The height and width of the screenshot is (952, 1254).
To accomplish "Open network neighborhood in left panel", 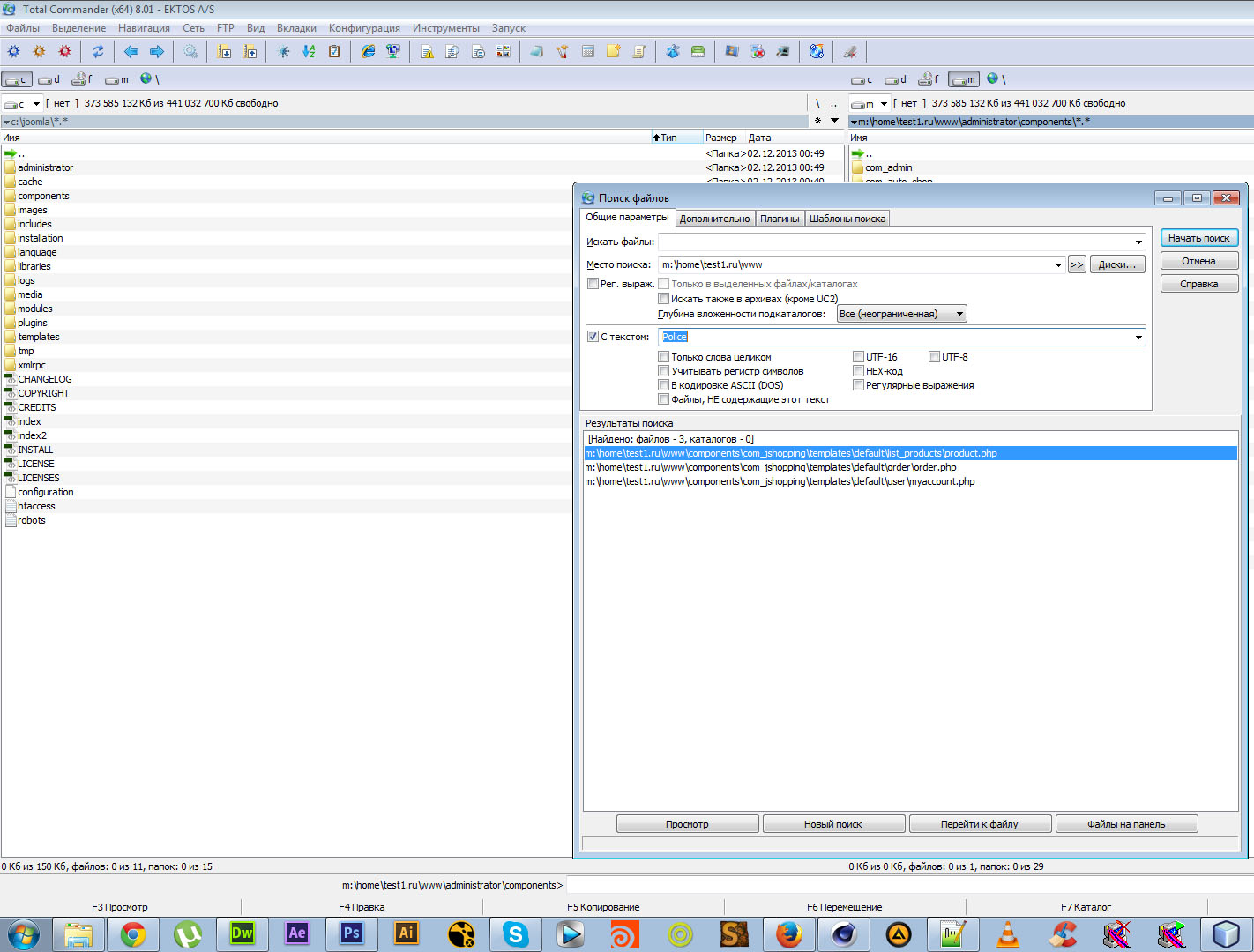I will click(x=149, y=79).
